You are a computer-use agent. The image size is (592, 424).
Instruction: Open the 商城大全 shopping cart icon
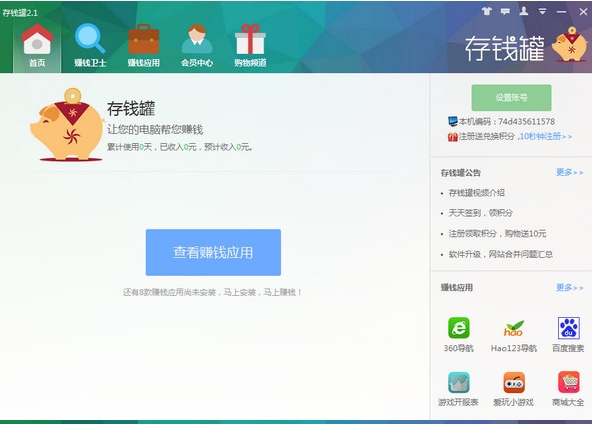pos(568,382)
